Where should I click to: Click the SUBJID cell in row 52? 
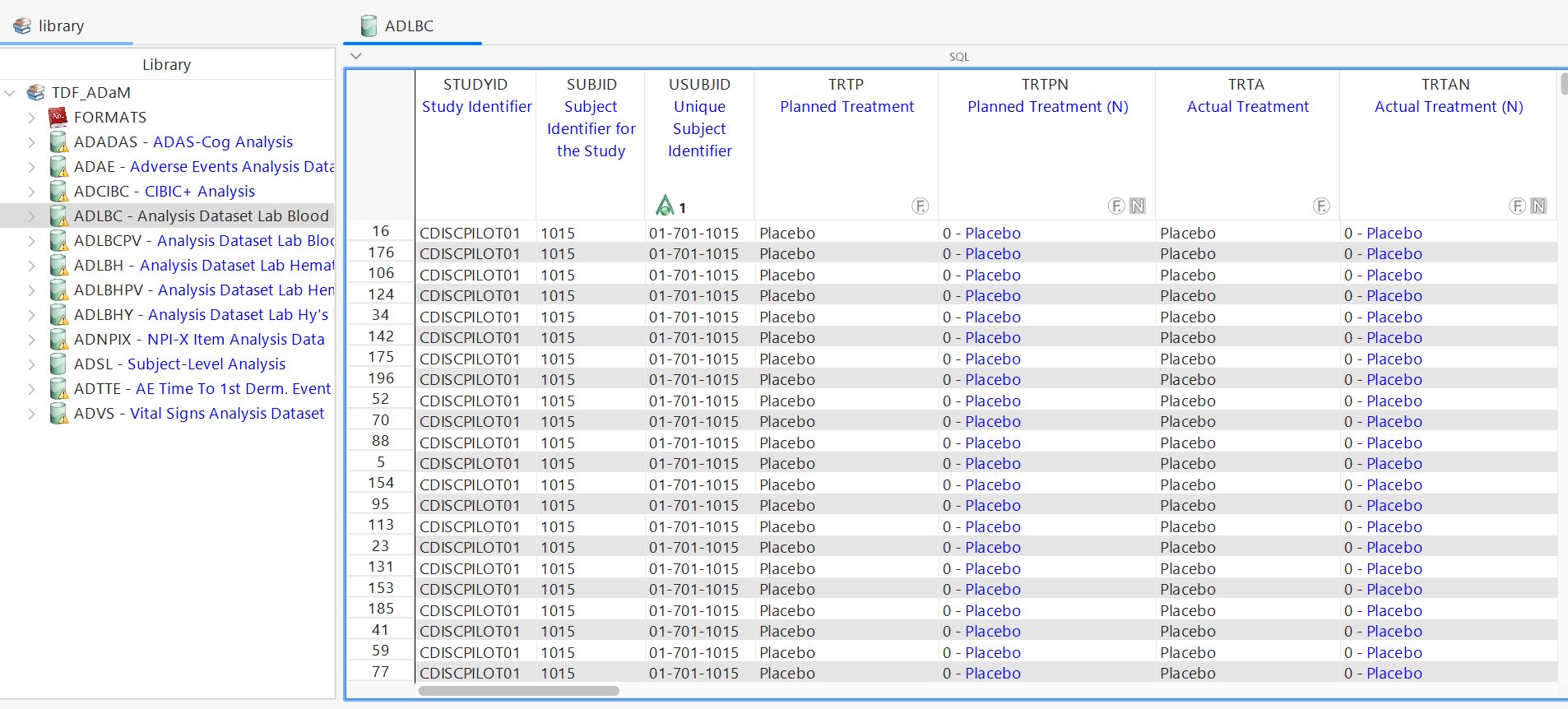(x=591, y=401)
